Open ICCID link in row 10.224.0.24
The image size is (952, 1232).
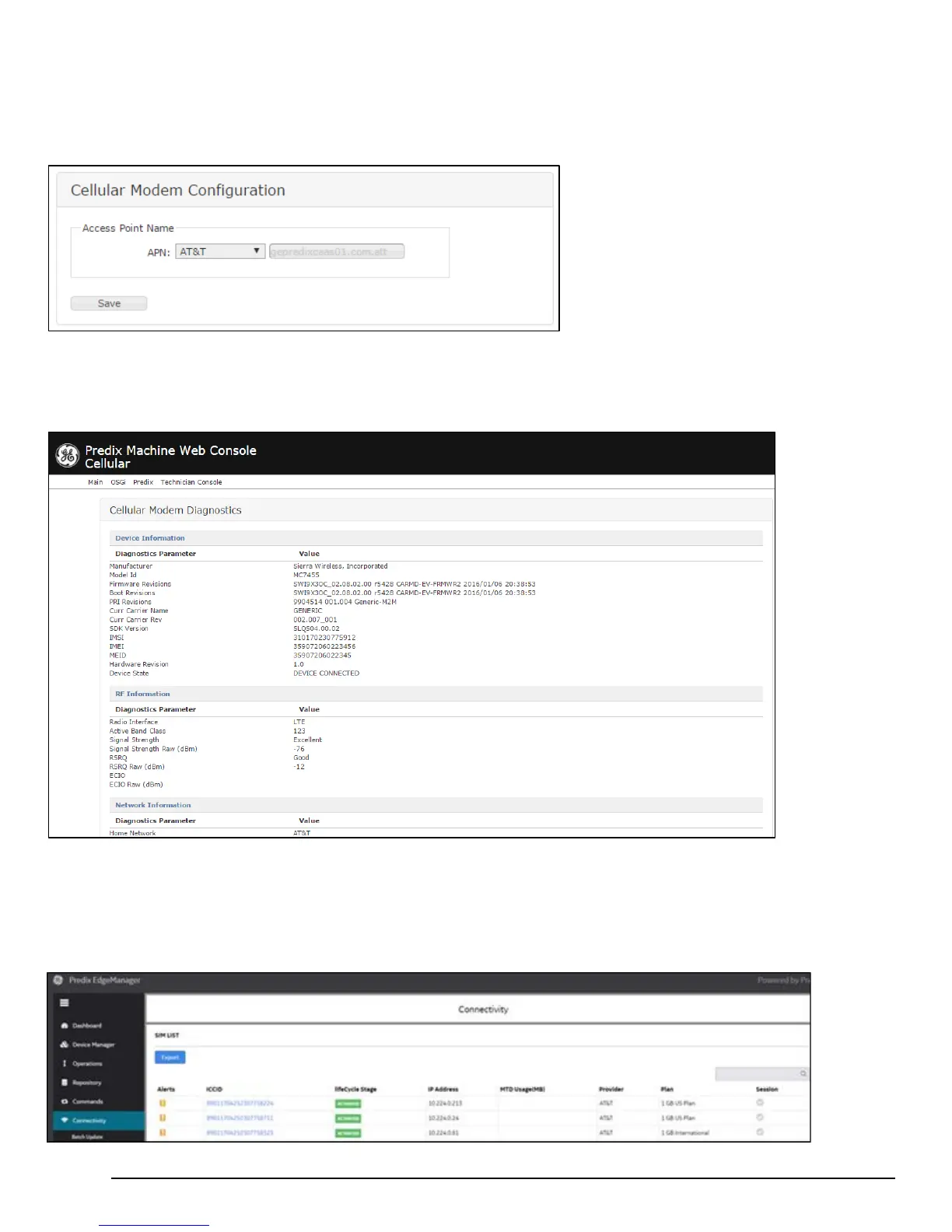(x=240, y=1118)
